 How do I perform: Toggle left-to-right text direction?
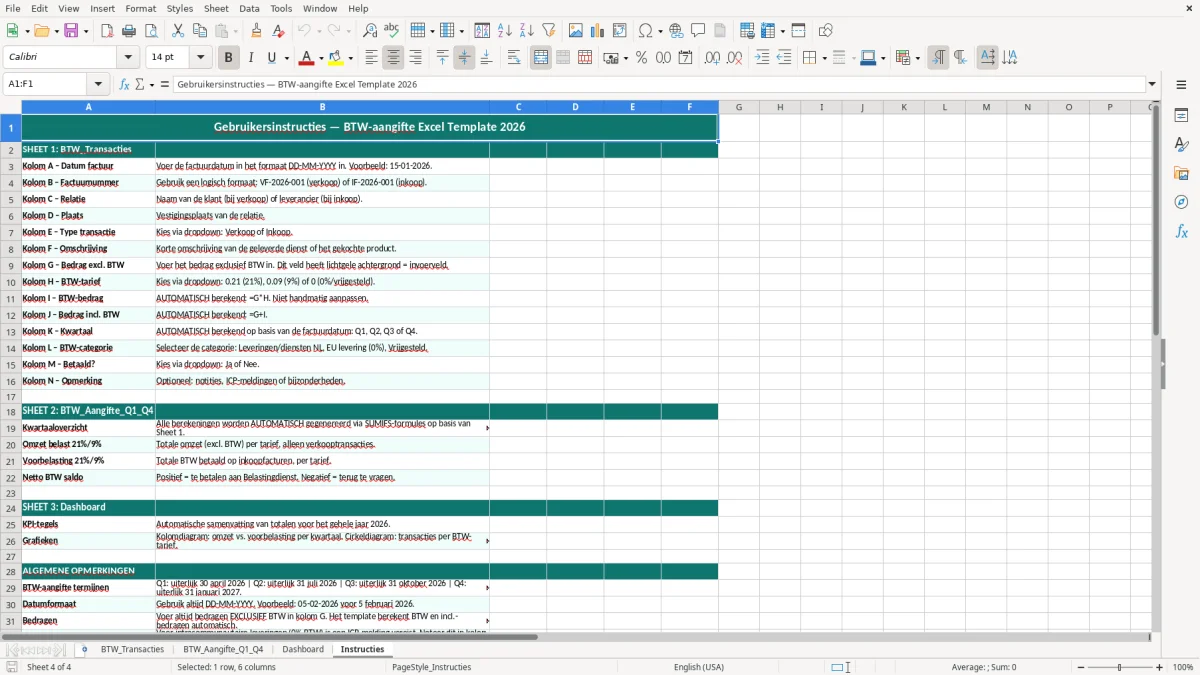938,58
